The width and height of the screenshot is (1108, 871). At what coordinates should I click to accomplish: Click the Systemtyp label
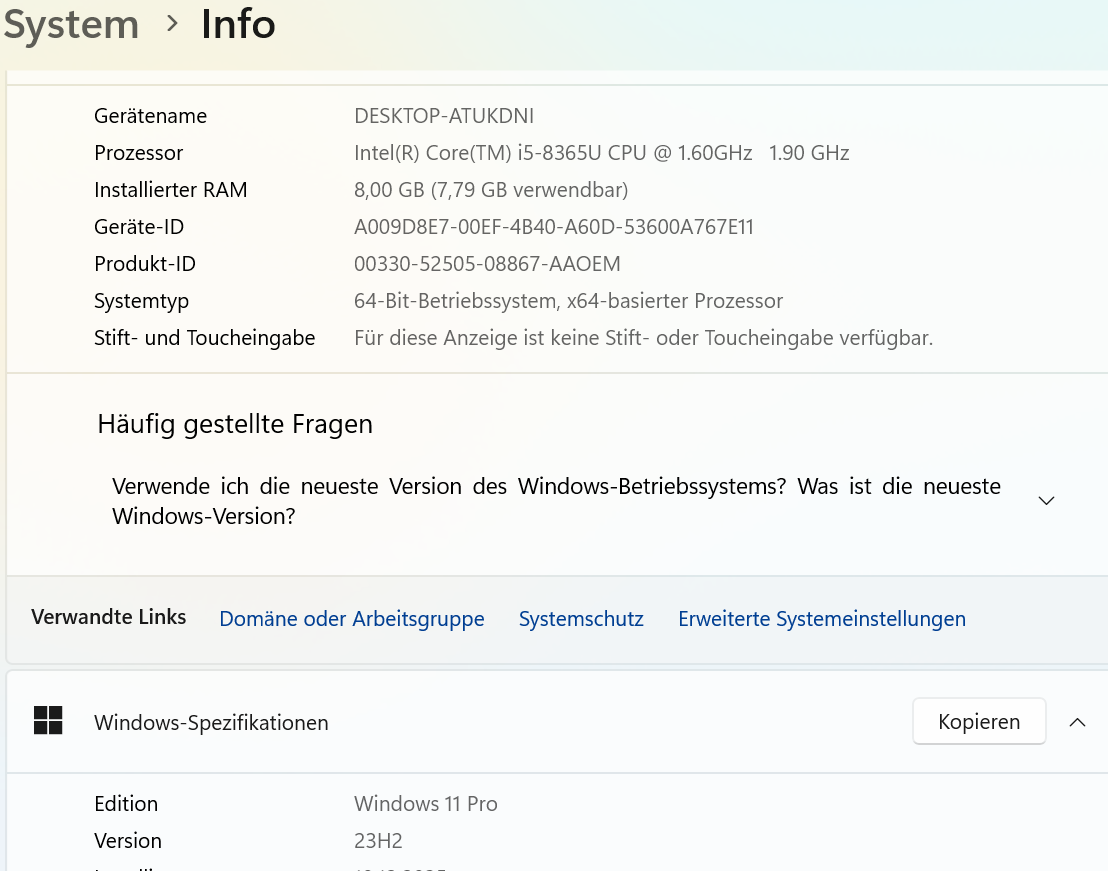pos(141,302)
